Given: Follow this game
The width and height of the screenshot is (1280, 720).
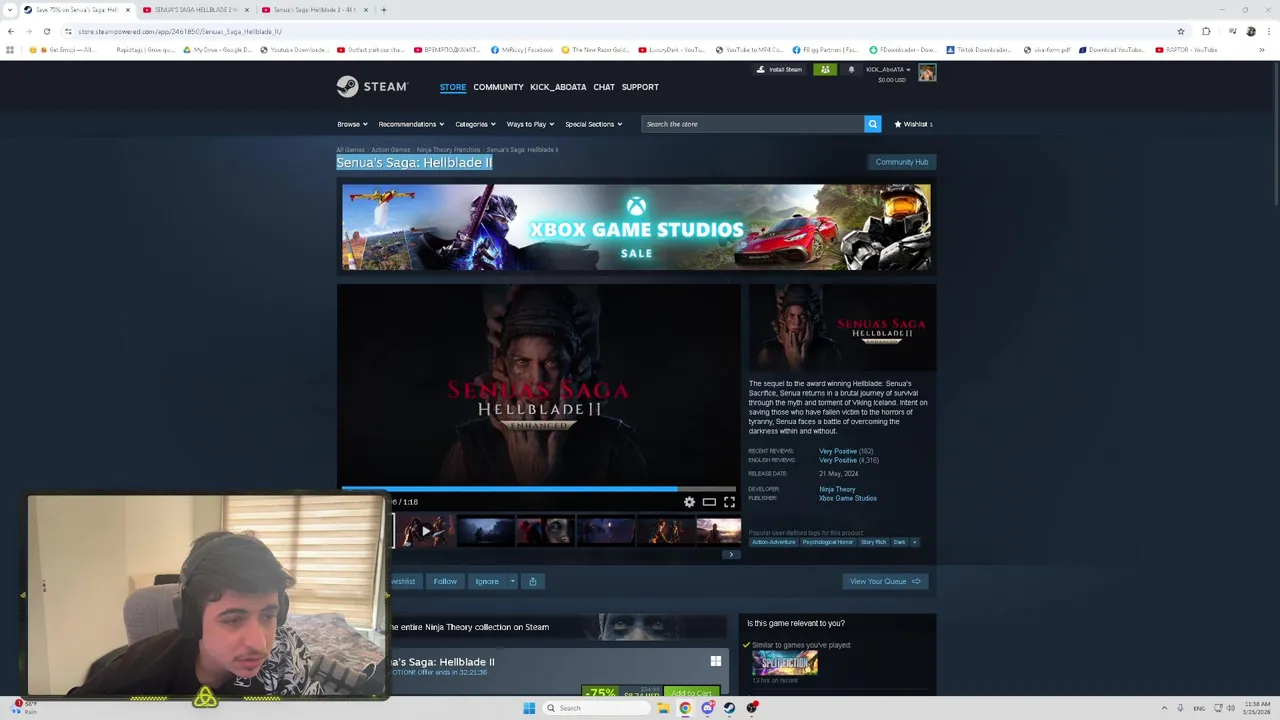Looking at the screenshot, I should pos(445,581).
